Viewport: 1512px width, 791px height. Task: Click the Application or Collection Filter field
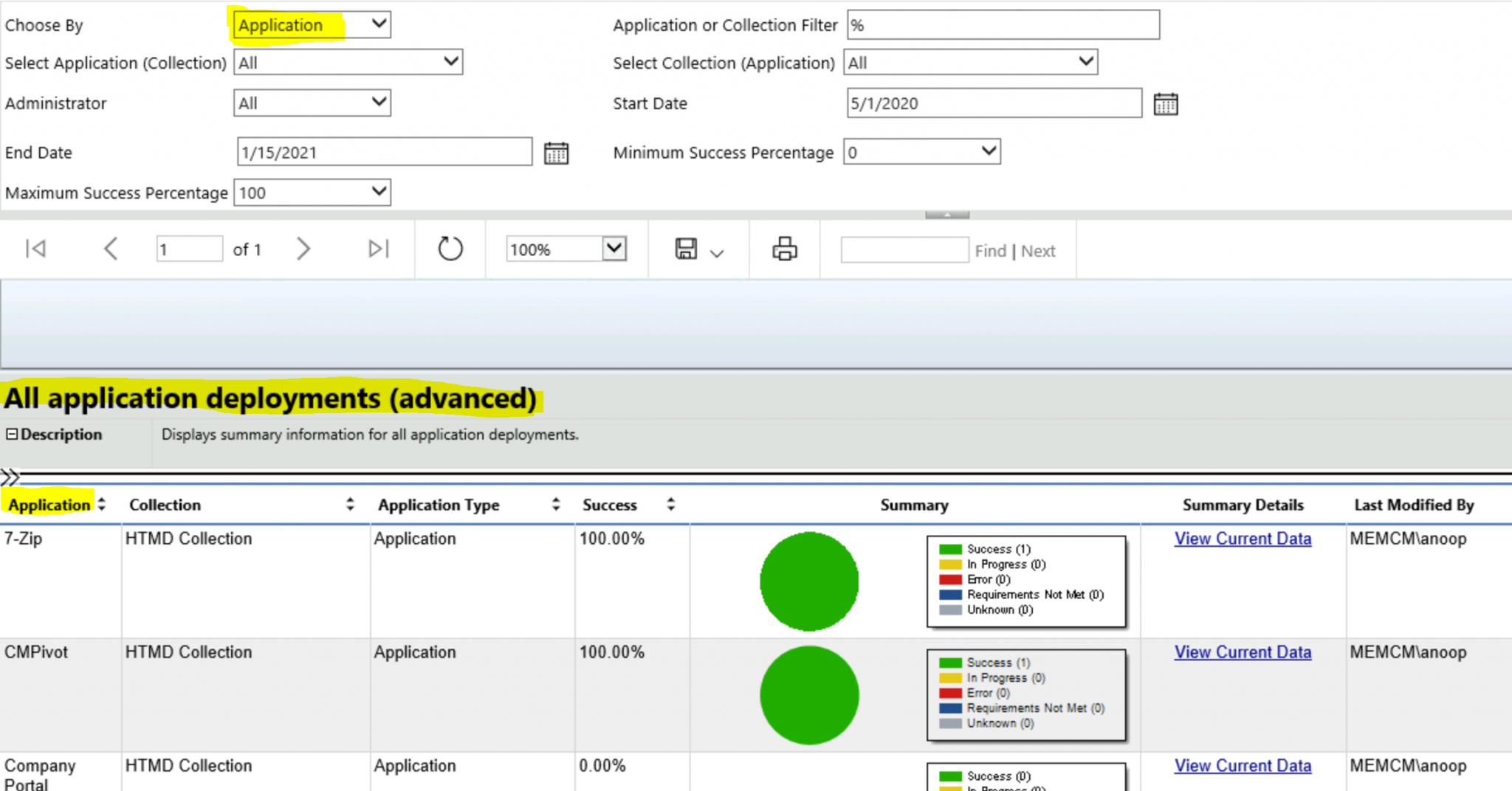1003,25
